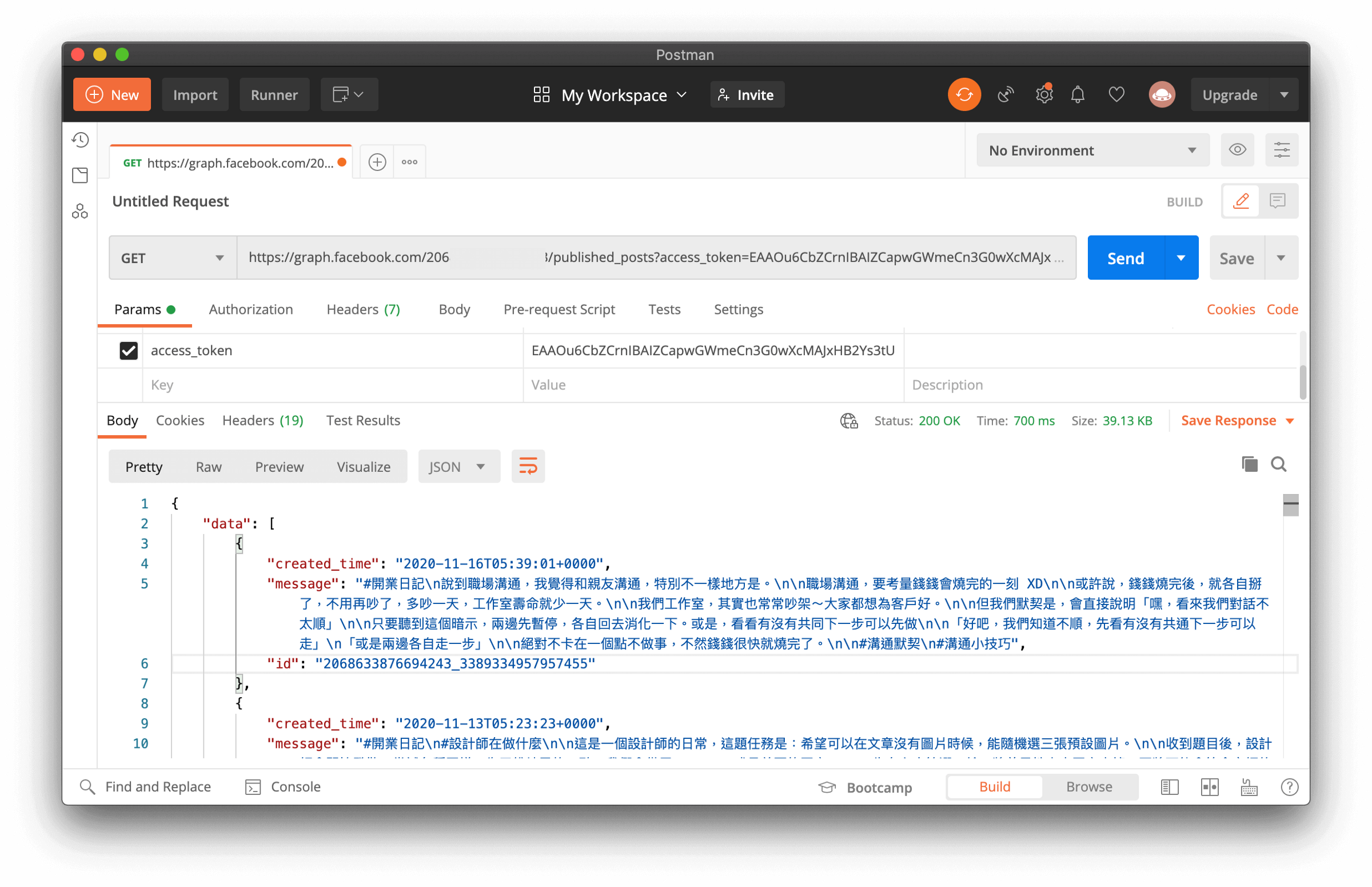Open the No Environment dropdown
Image resolution: width=1372 pixels, height=887 pixels.
coord(1092,150)
